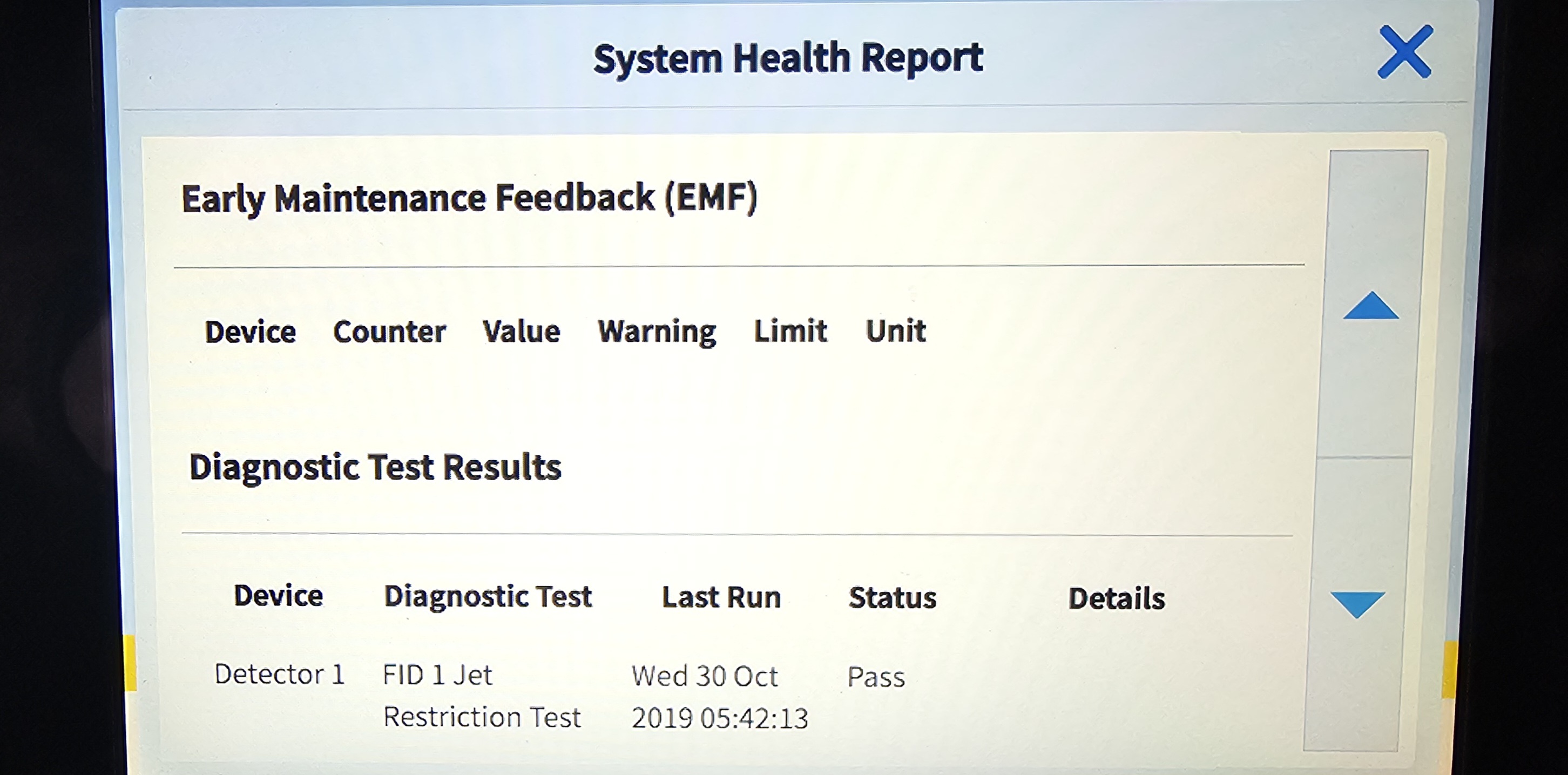Click the blue scroll up arrow
This screenshot has width=1568, height=775.
[1371, 305]
